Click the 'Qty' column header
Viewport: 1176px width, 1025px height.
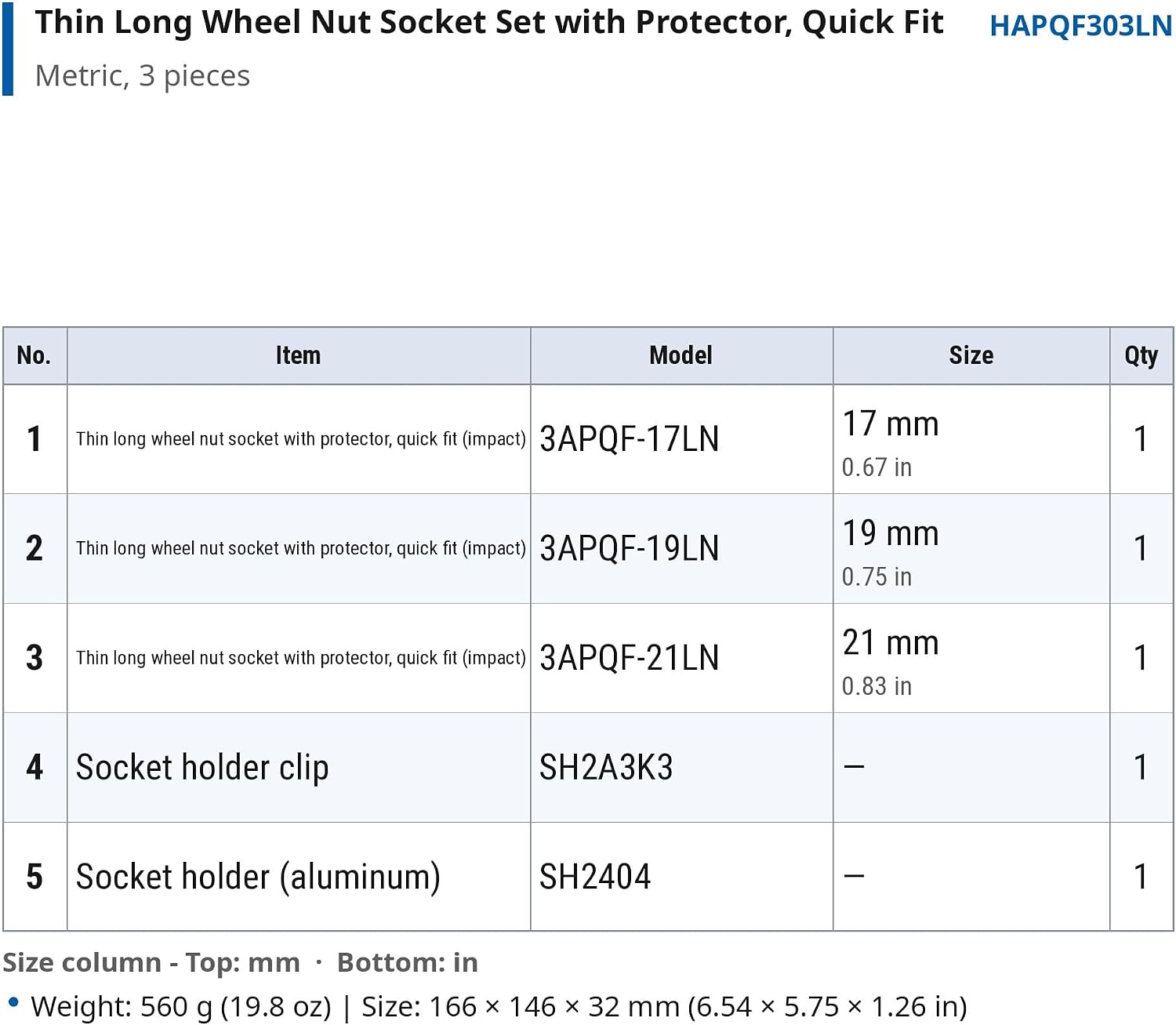coord(1142,355)
